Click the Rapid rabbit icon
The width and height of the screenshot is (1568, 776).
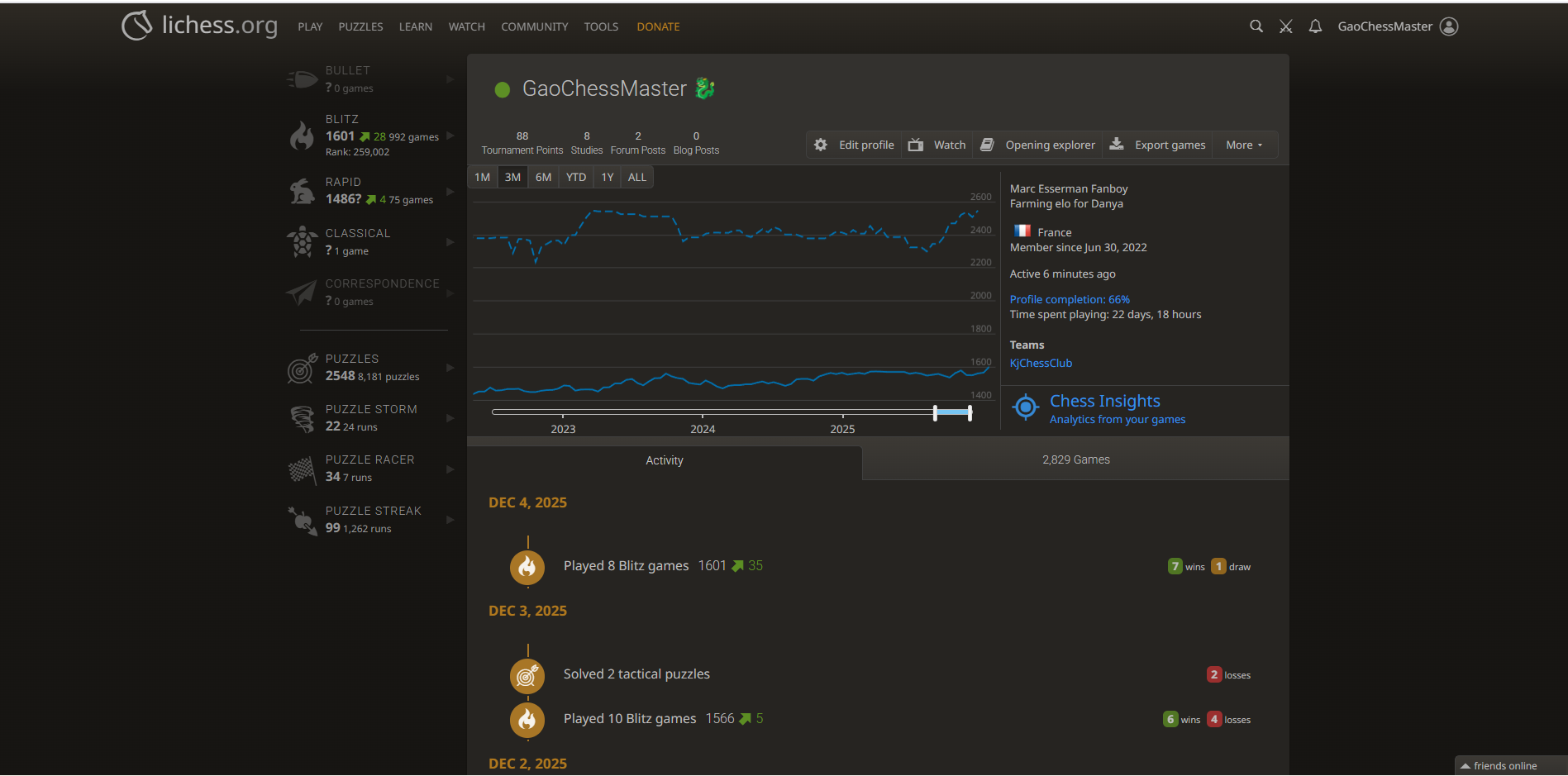[302, 191]
